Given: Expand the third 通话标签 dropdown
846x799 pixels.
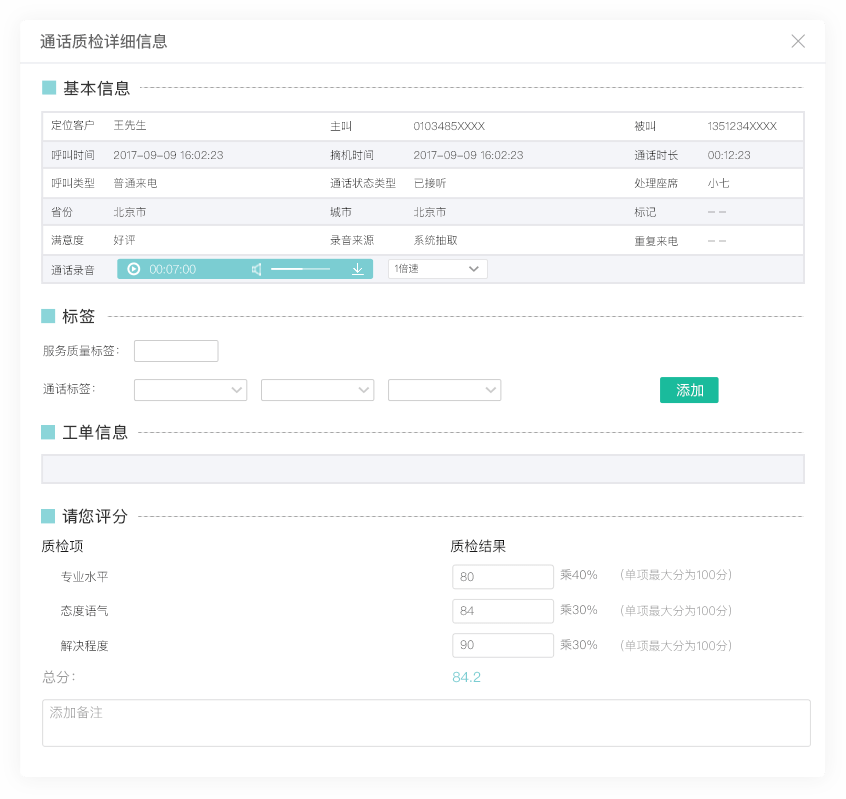Looking at the screenshot, I should [444, 390].
